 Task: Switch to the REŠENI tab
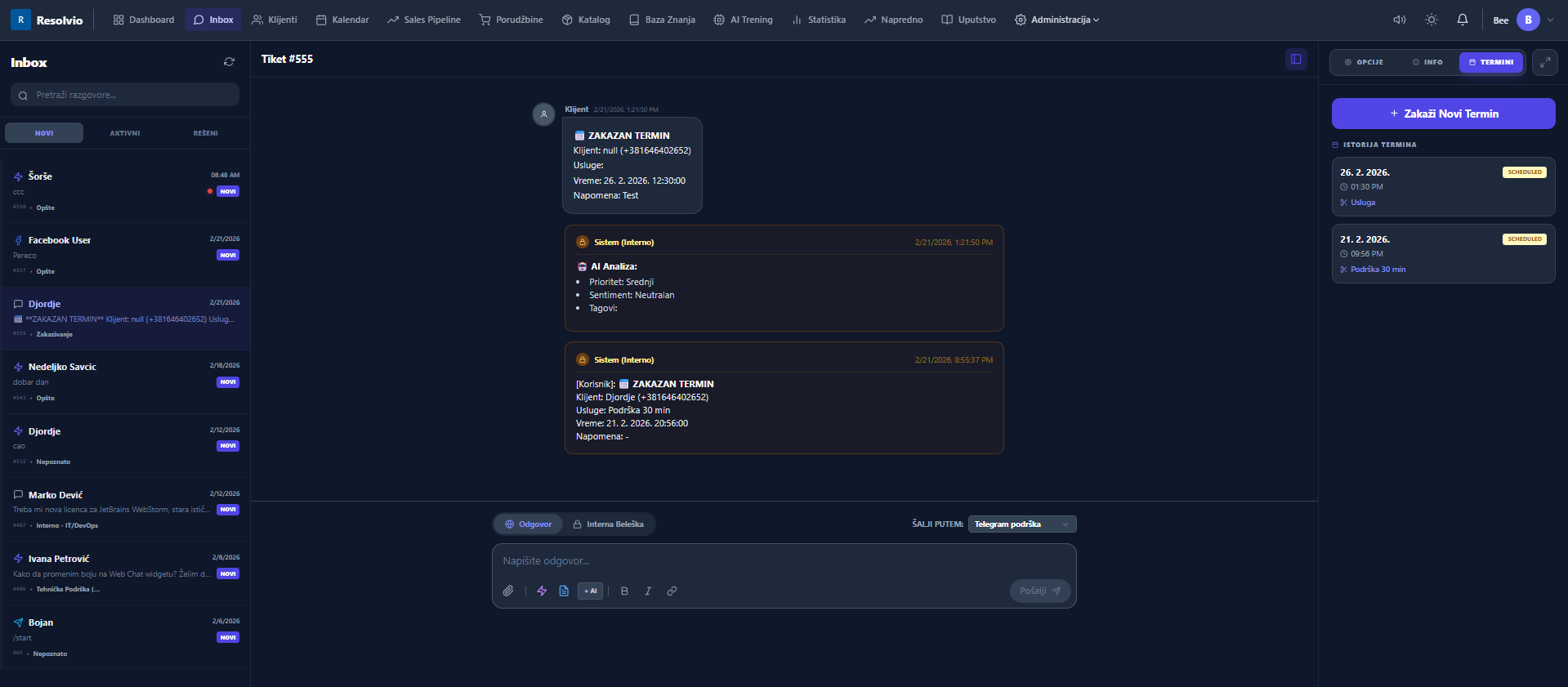pos(206,133)
